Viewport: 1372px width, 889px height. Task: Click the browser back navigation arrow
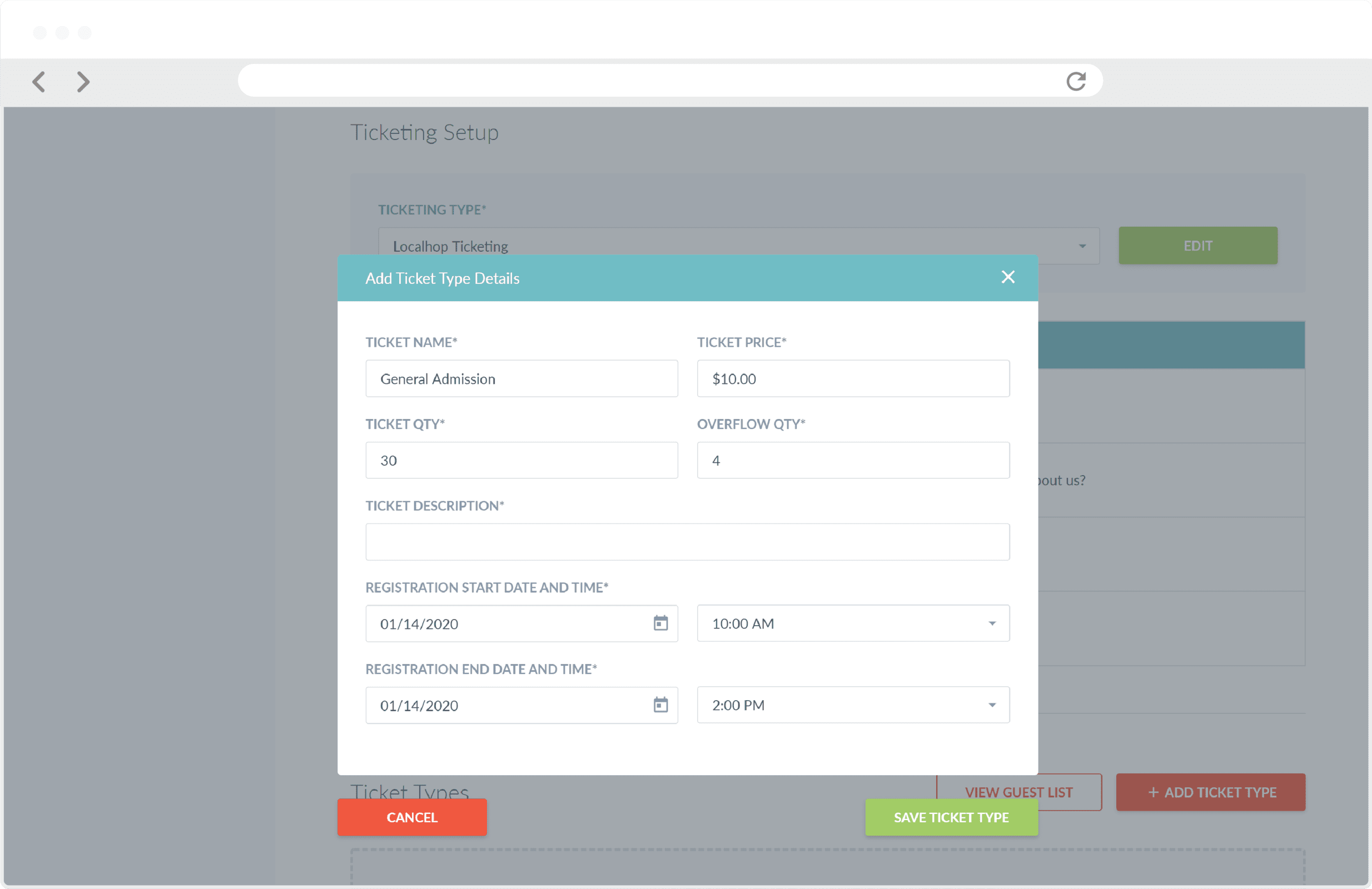point(38,81)
